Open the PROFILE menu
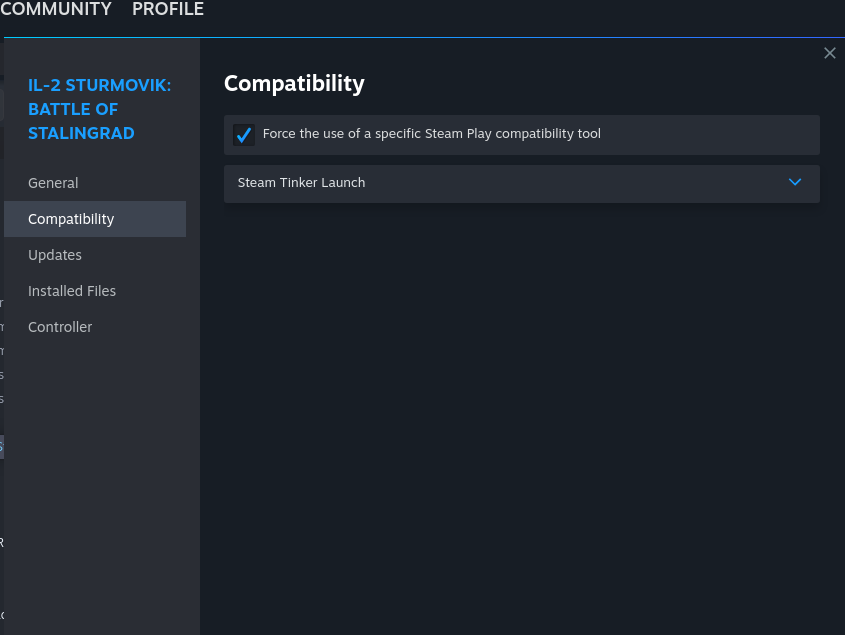The image size is (845, 635). pyautogui.click(x=167, y=10)
